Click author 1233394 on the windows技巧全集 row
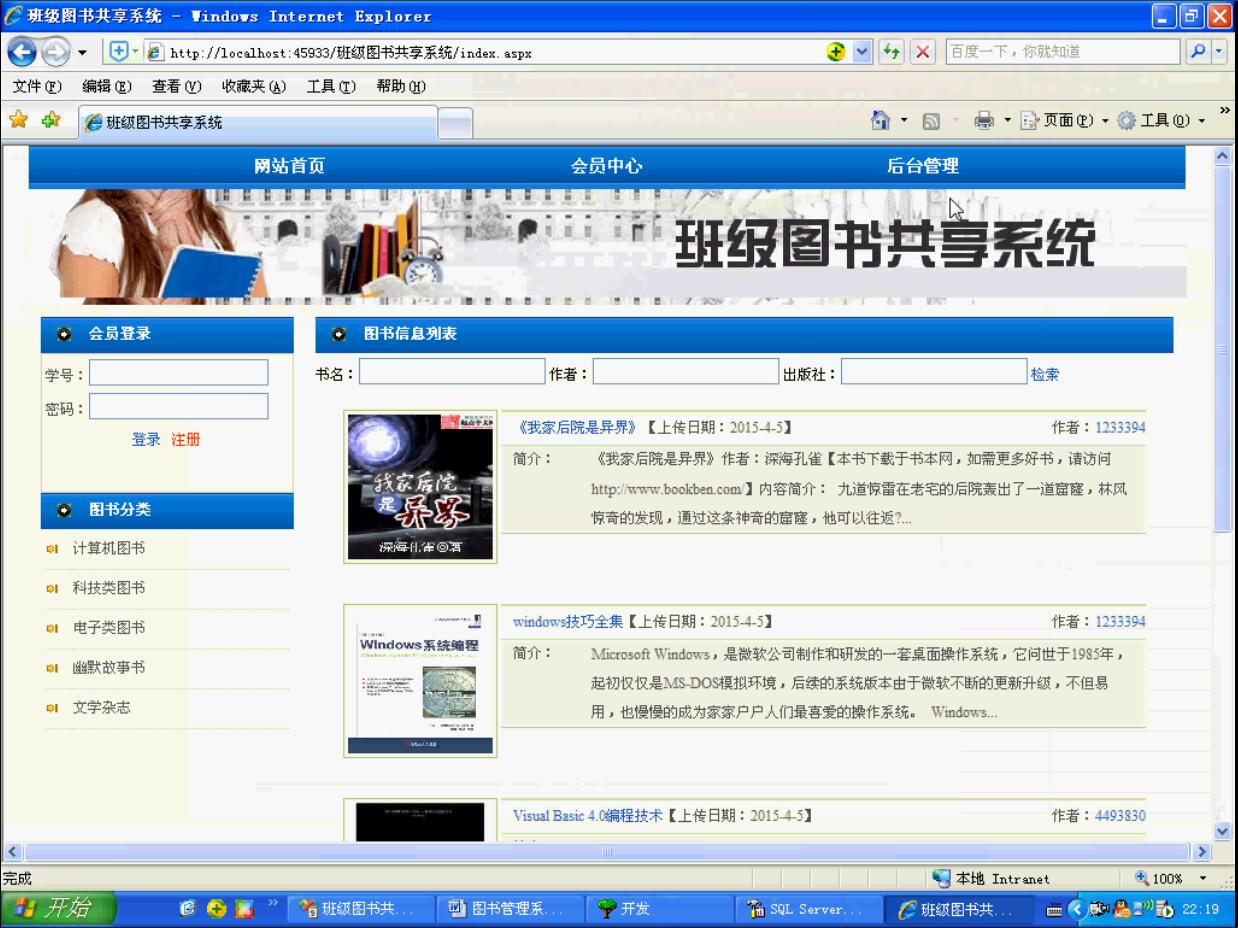Image resolution: width=1238 pixels, height=928 pixels. pos(1120,622)
